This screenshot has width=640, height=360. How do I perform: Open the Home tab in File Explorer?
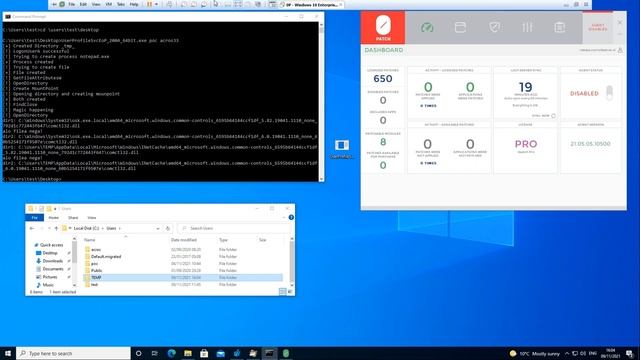pyautogui.click(x=53, y=218)
